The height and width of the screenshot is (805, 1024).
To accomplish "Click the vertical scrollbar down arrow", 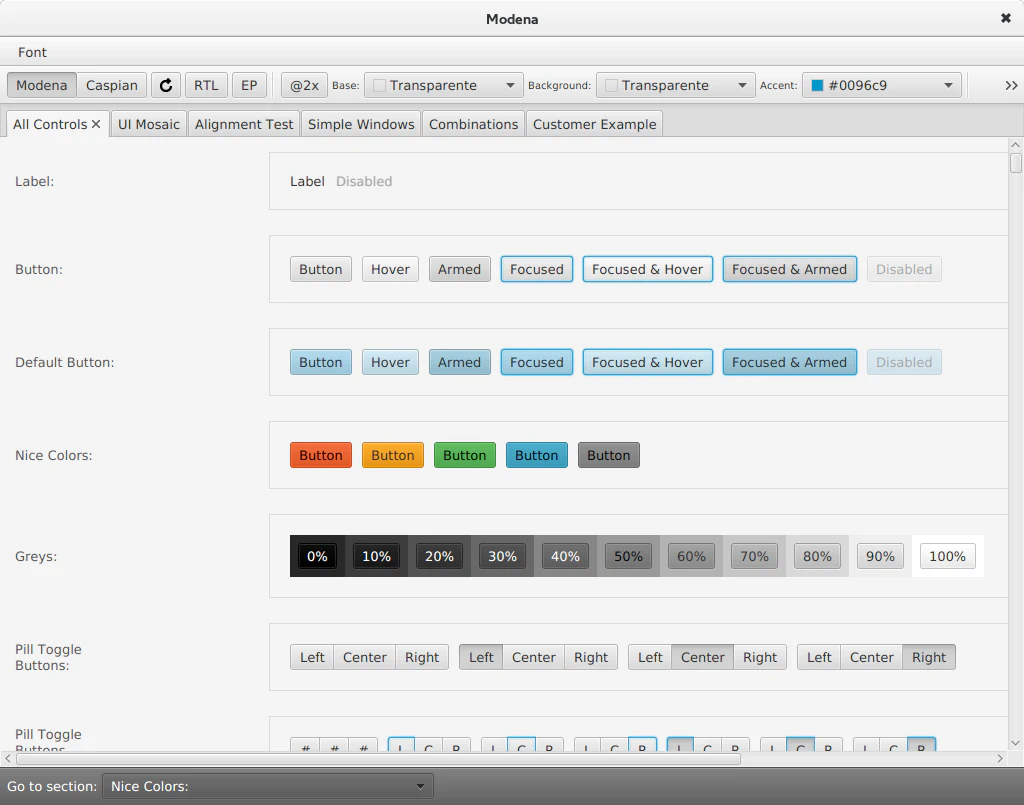I will 1016,743.
